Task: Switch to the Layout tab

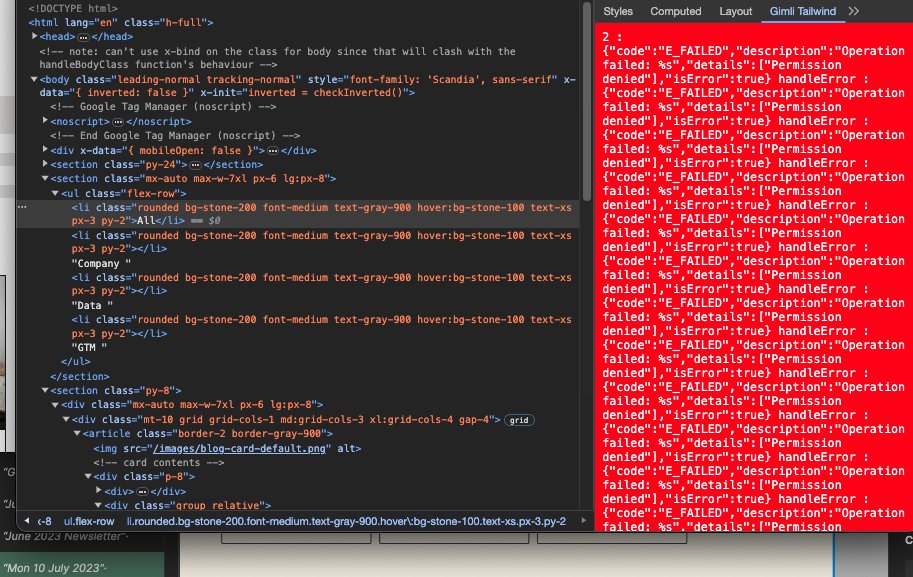Action: 735,11
